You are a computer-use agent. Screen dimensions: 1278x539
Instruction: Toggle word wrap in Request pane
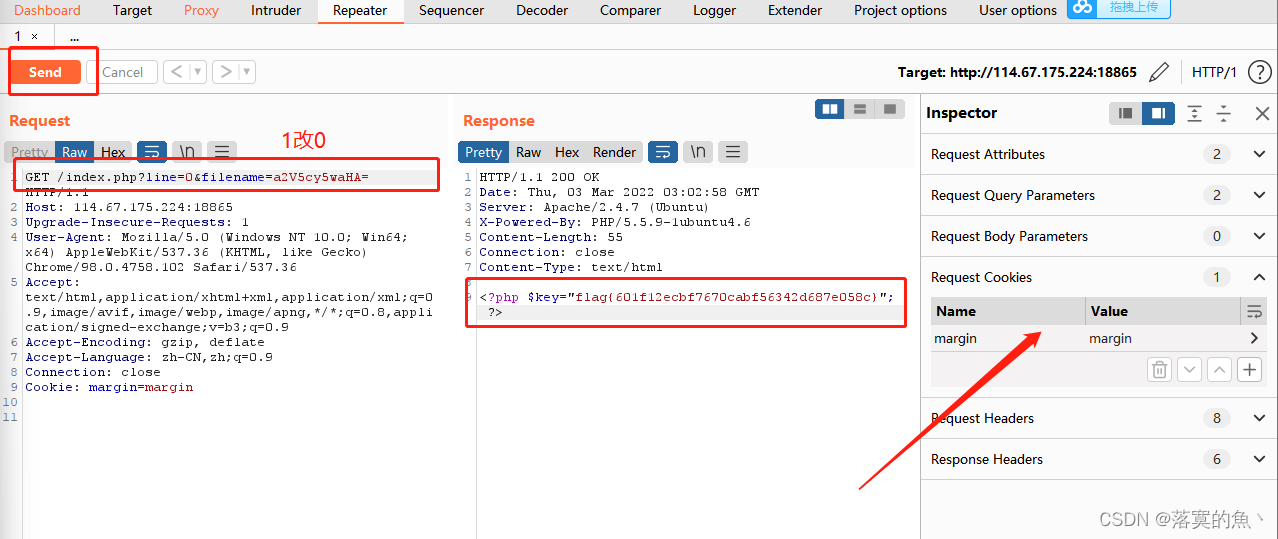click(151, 152)
